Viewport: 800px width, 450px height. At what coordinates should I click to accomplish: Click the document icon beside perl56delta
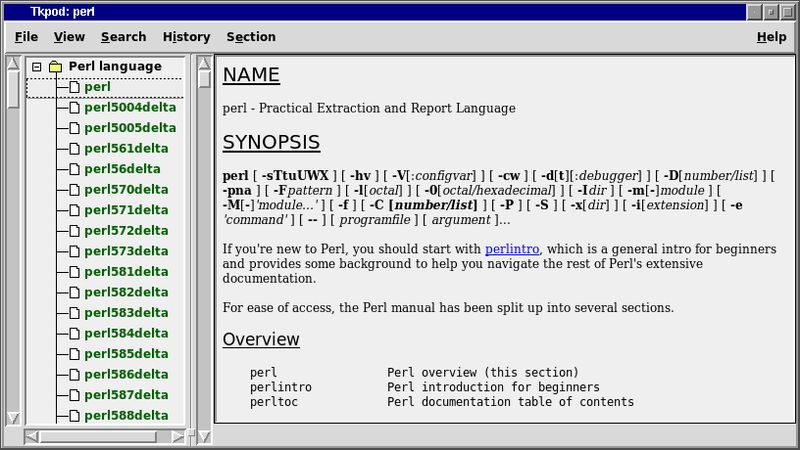(74, 169)
